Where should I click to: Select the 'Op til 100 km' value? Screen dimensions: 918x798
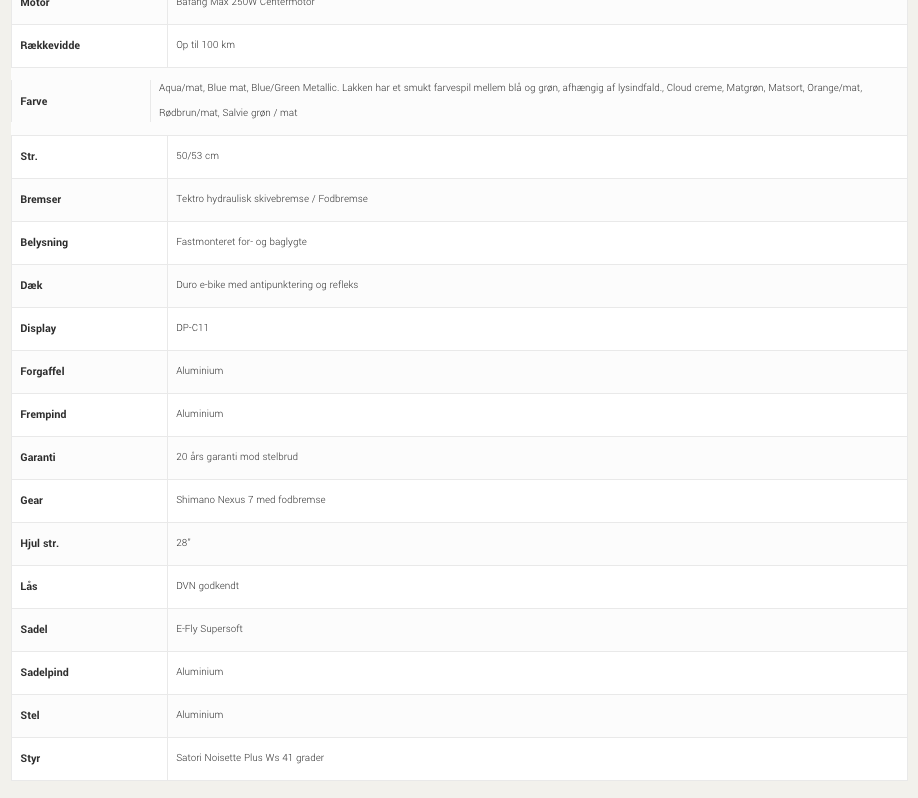click(205, 45)
